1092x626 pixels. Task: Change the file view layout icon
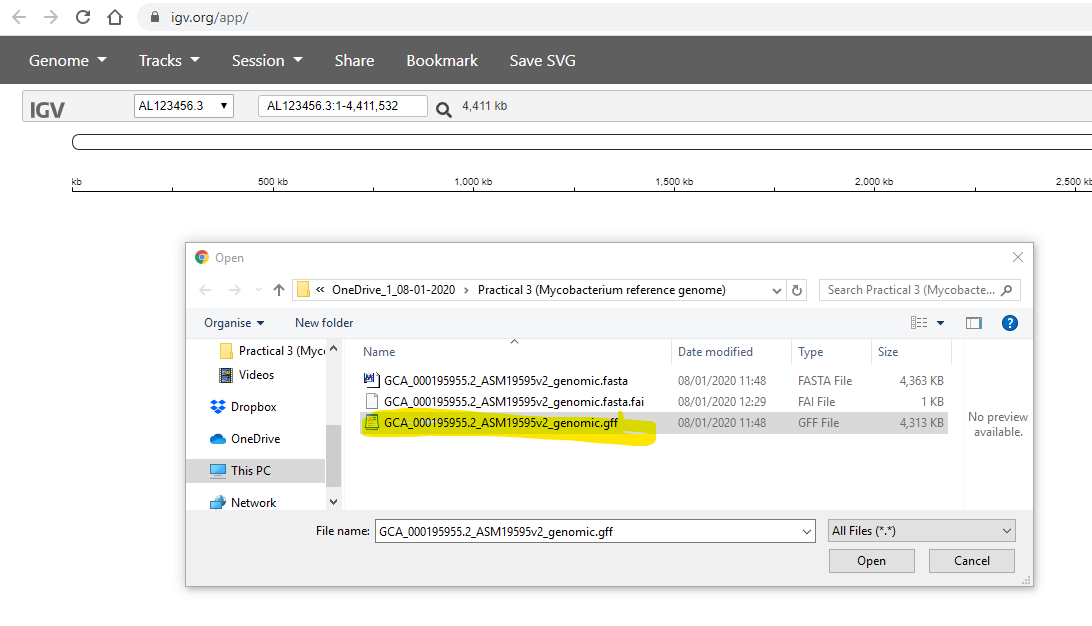(919, 323)
